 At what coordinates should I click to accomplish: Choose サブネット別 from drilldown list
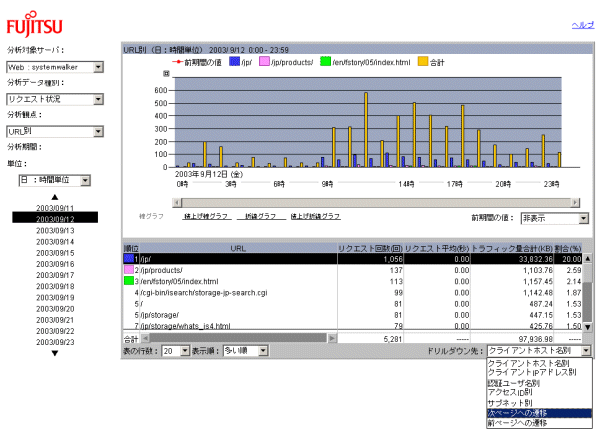539,403
